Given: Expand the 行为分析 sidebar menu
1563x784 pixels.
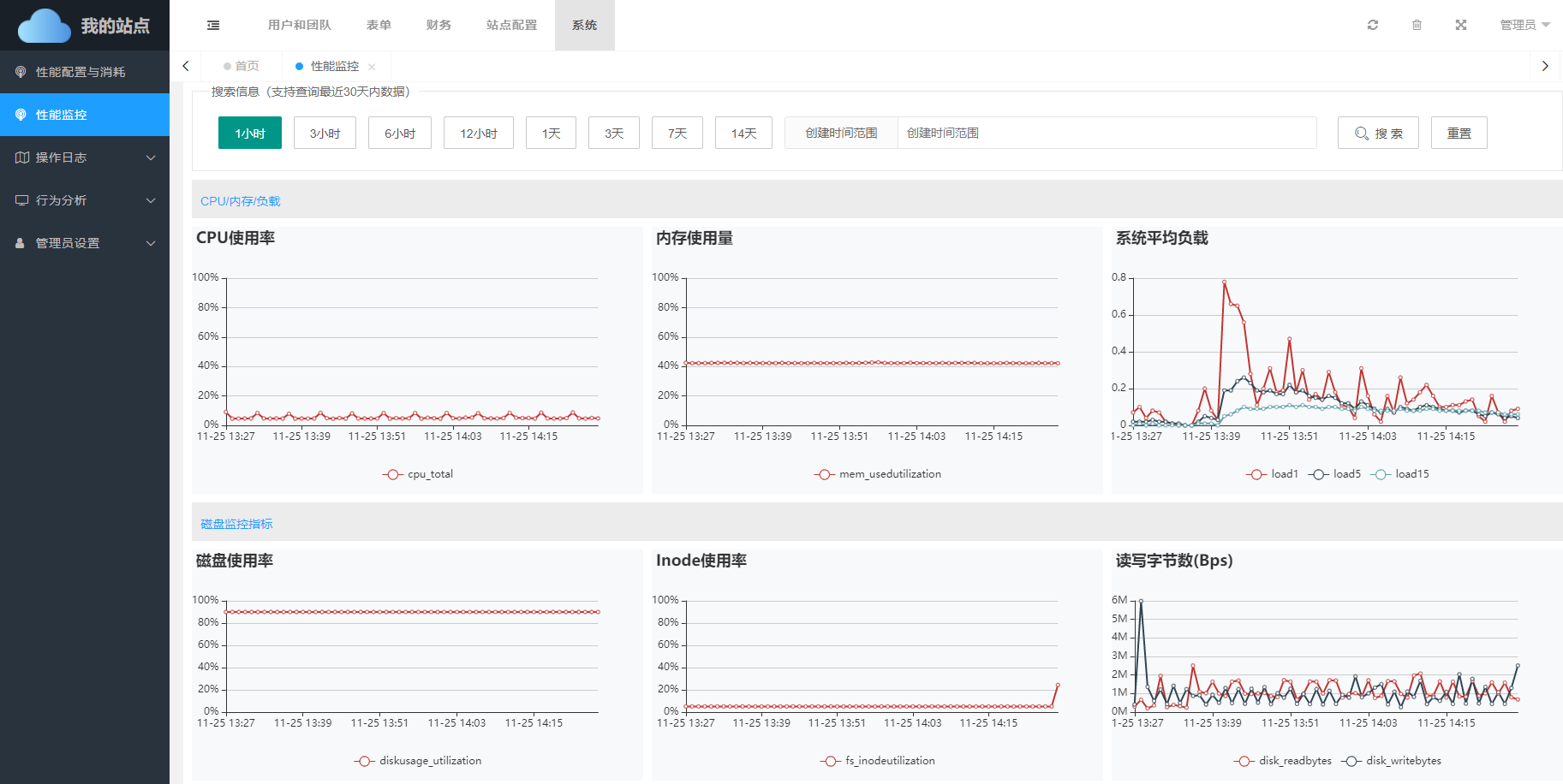Looking at the screenshot, I should pos(85,200).
